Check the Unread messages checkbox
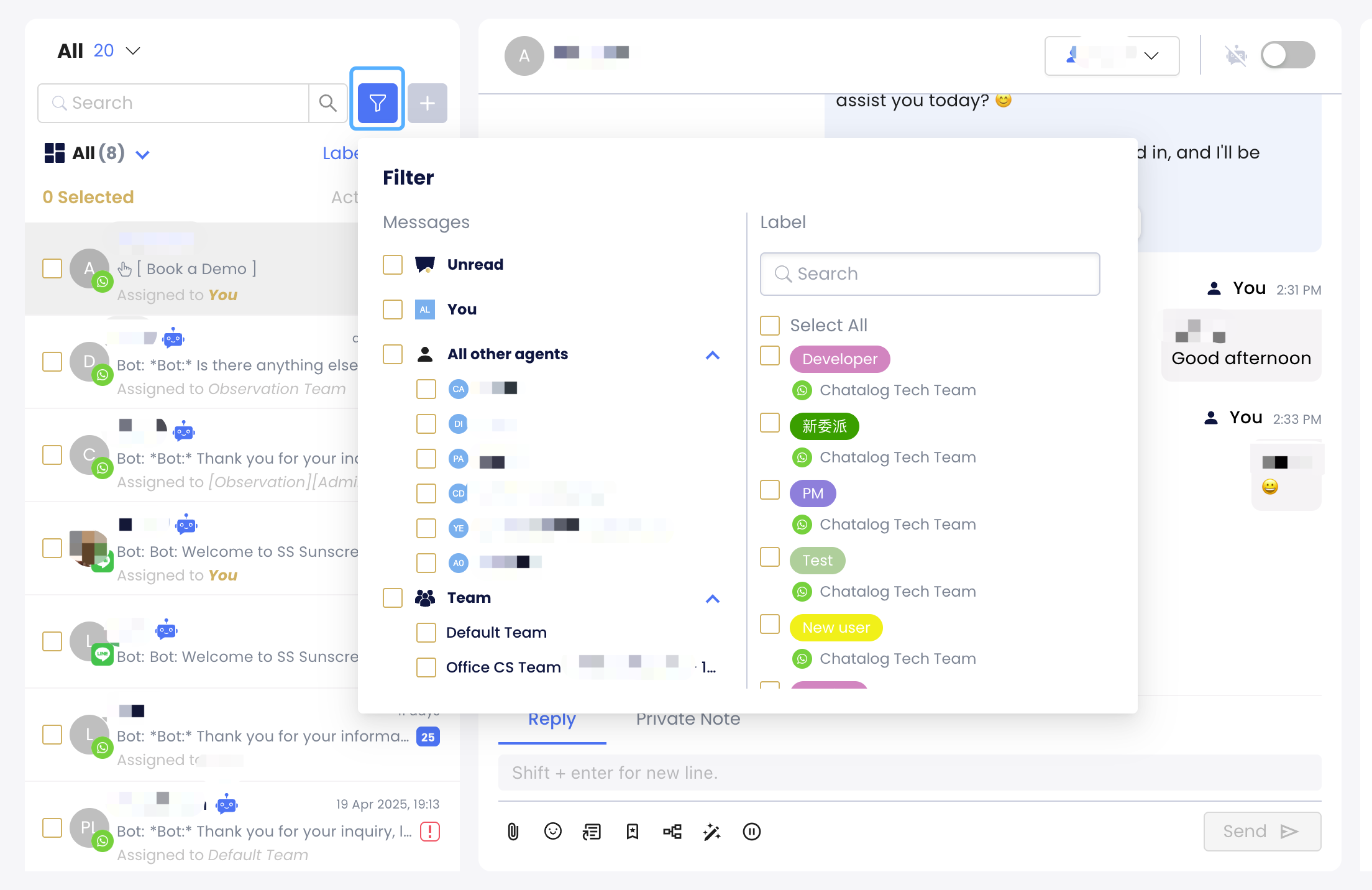 tap(393, 265)
